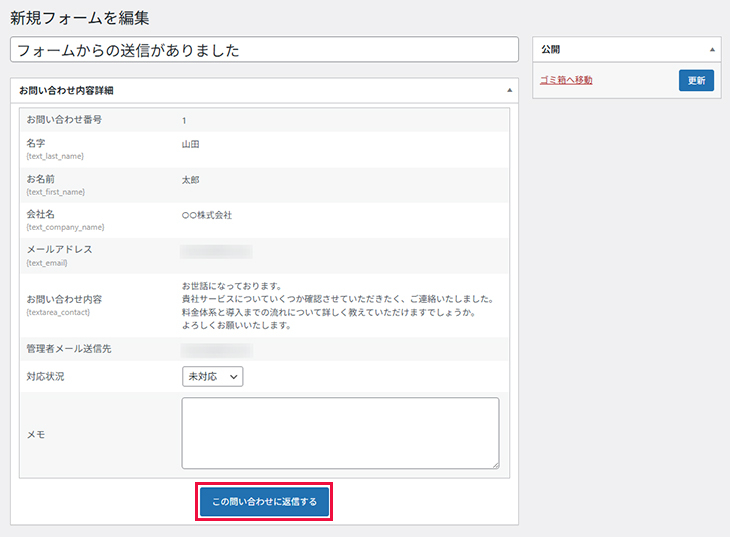The width and height of the screenshot is (730, 537).
Task: Click the 更新 button
Action: click(696, 80)
